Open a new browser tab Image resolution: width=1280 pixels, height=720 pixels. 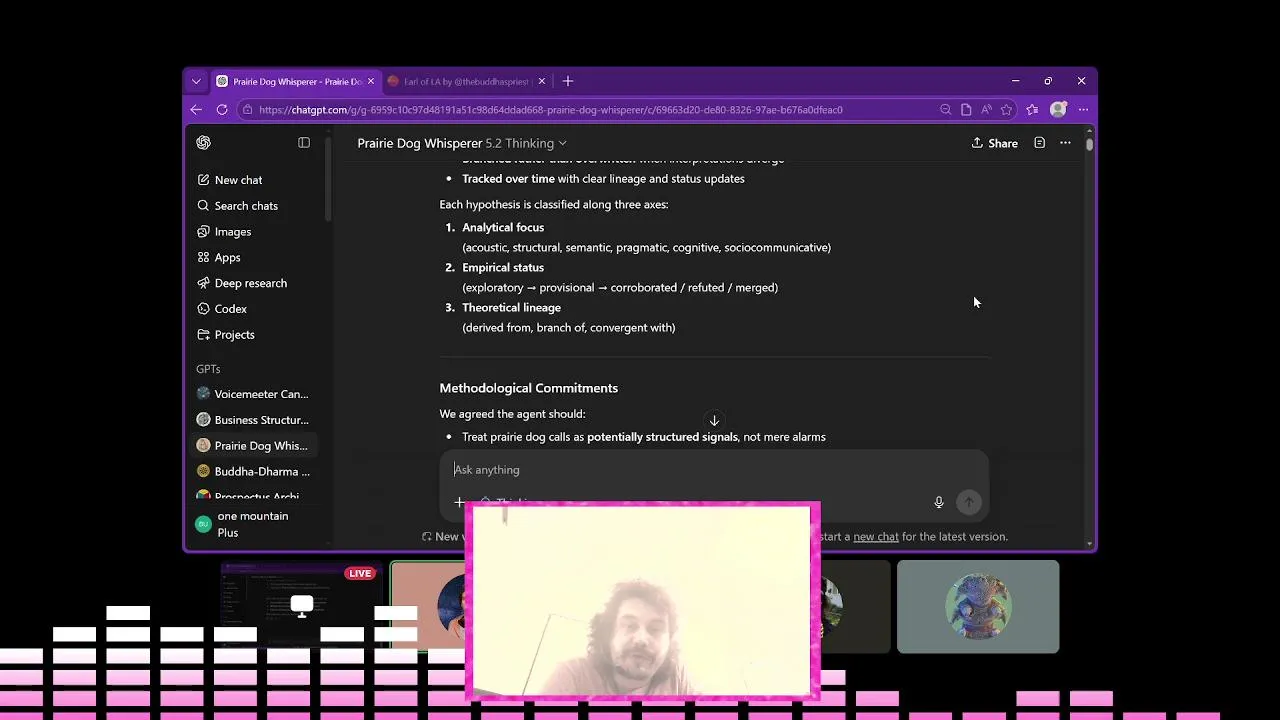(x=568, y=81)
